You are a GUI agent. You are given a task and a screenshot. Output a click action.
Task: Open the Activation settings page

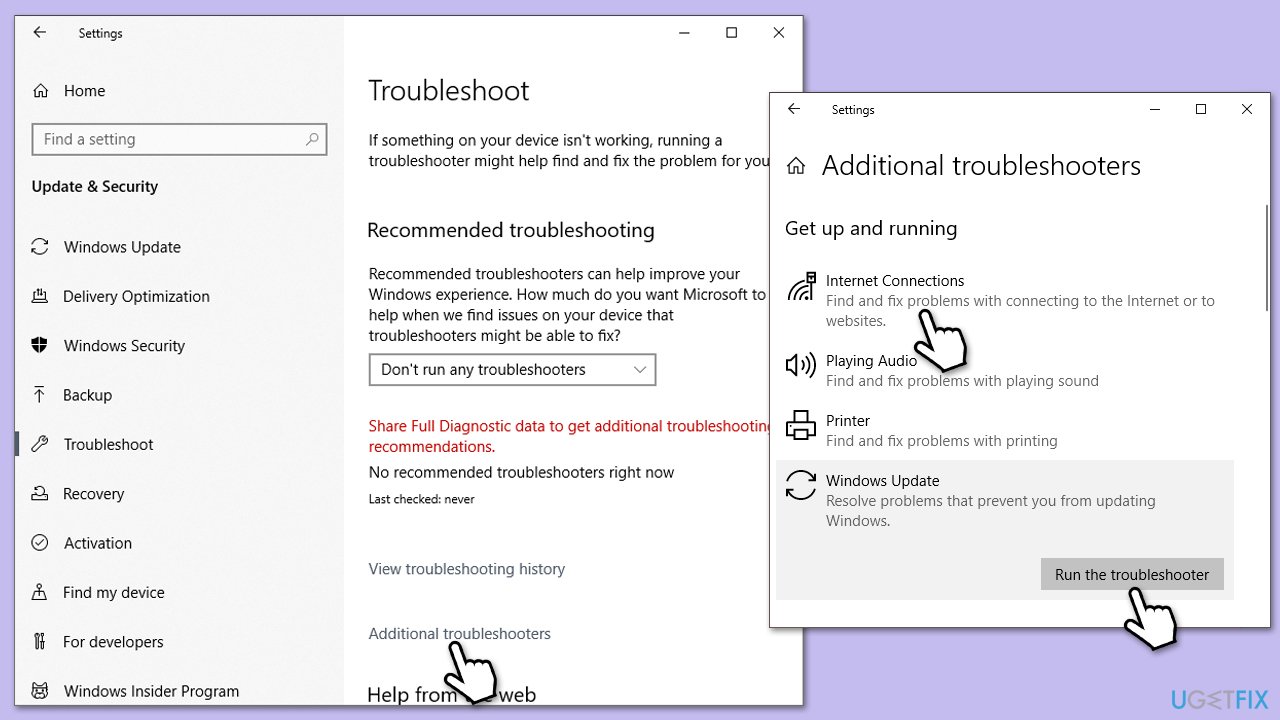[x=97, y=543]
